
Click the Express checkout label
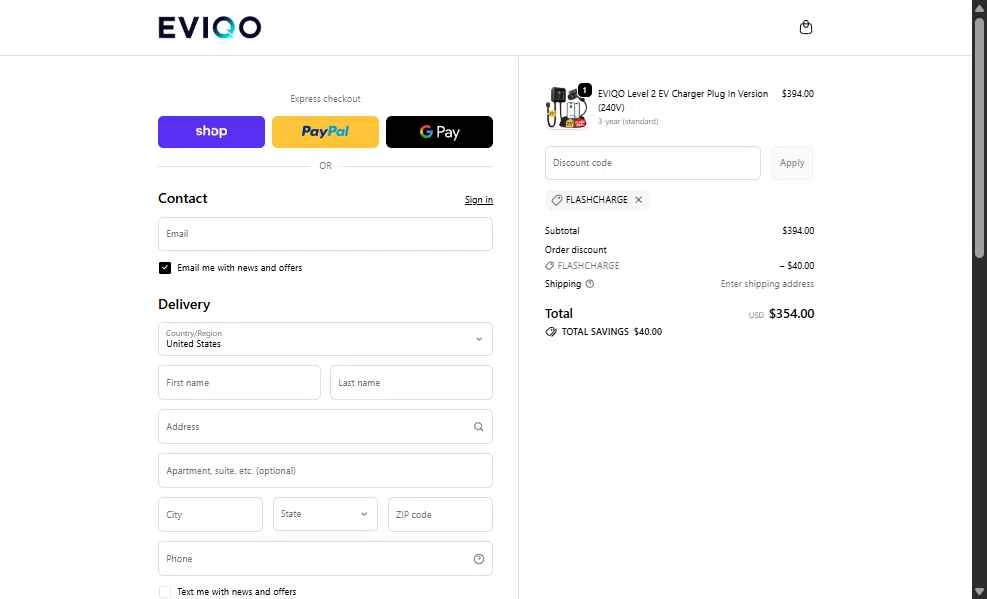[325, 99]
